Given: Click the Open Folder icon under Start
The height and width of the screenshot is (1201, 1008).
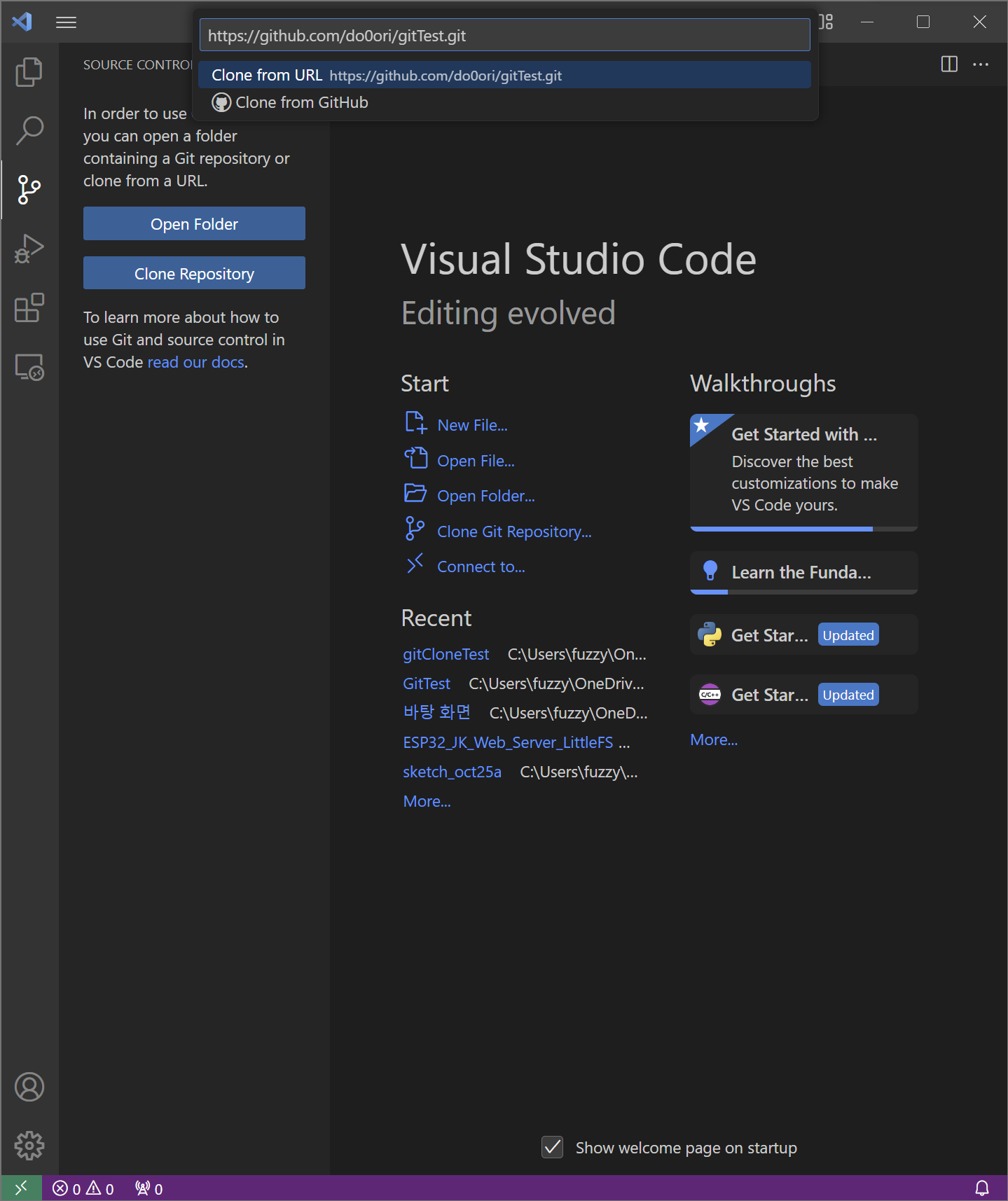Looking at the screenshot, I should [x=415, y=493].
